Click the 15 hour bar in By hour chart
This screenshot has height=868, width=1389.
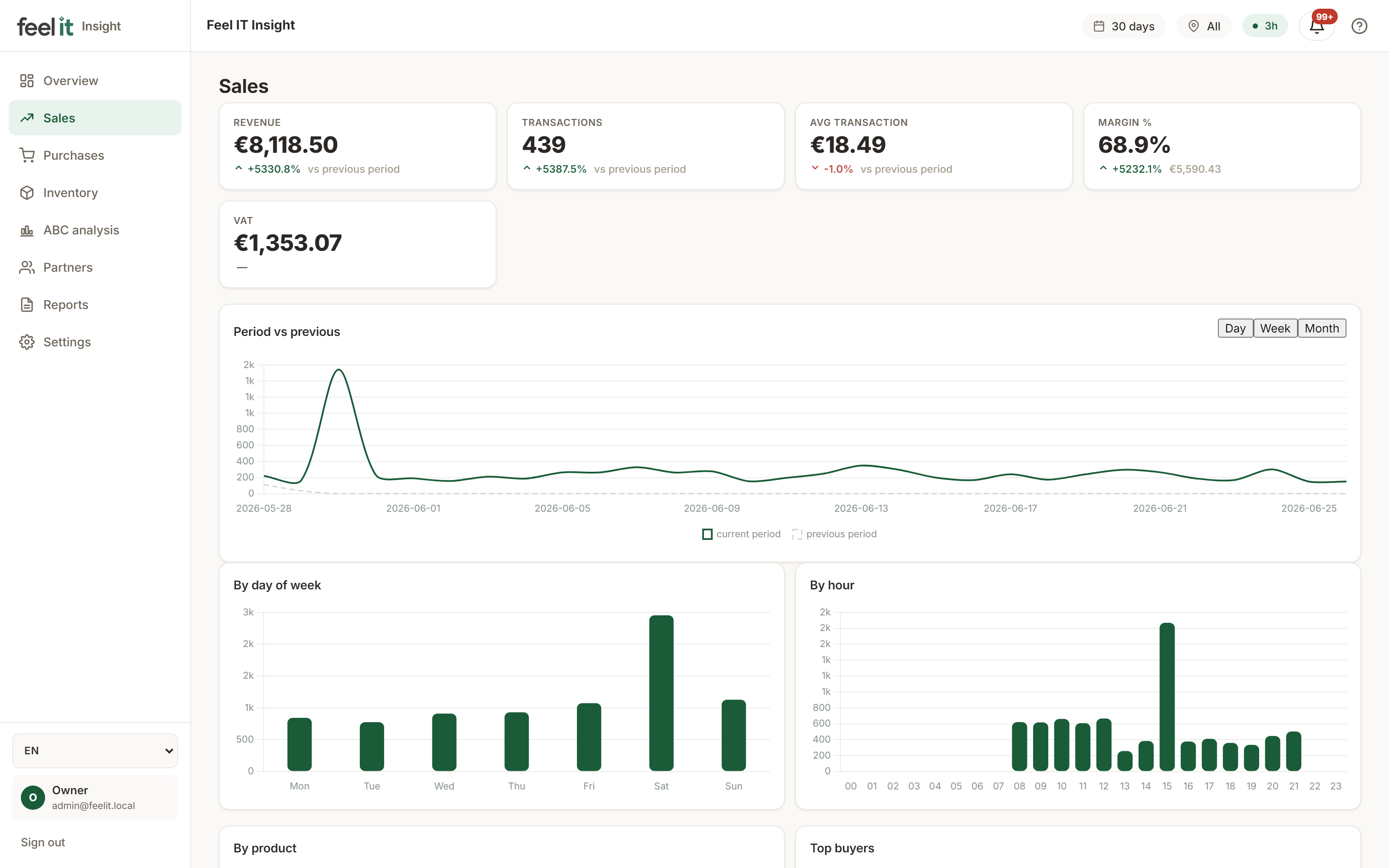[x=1167, y=697]
